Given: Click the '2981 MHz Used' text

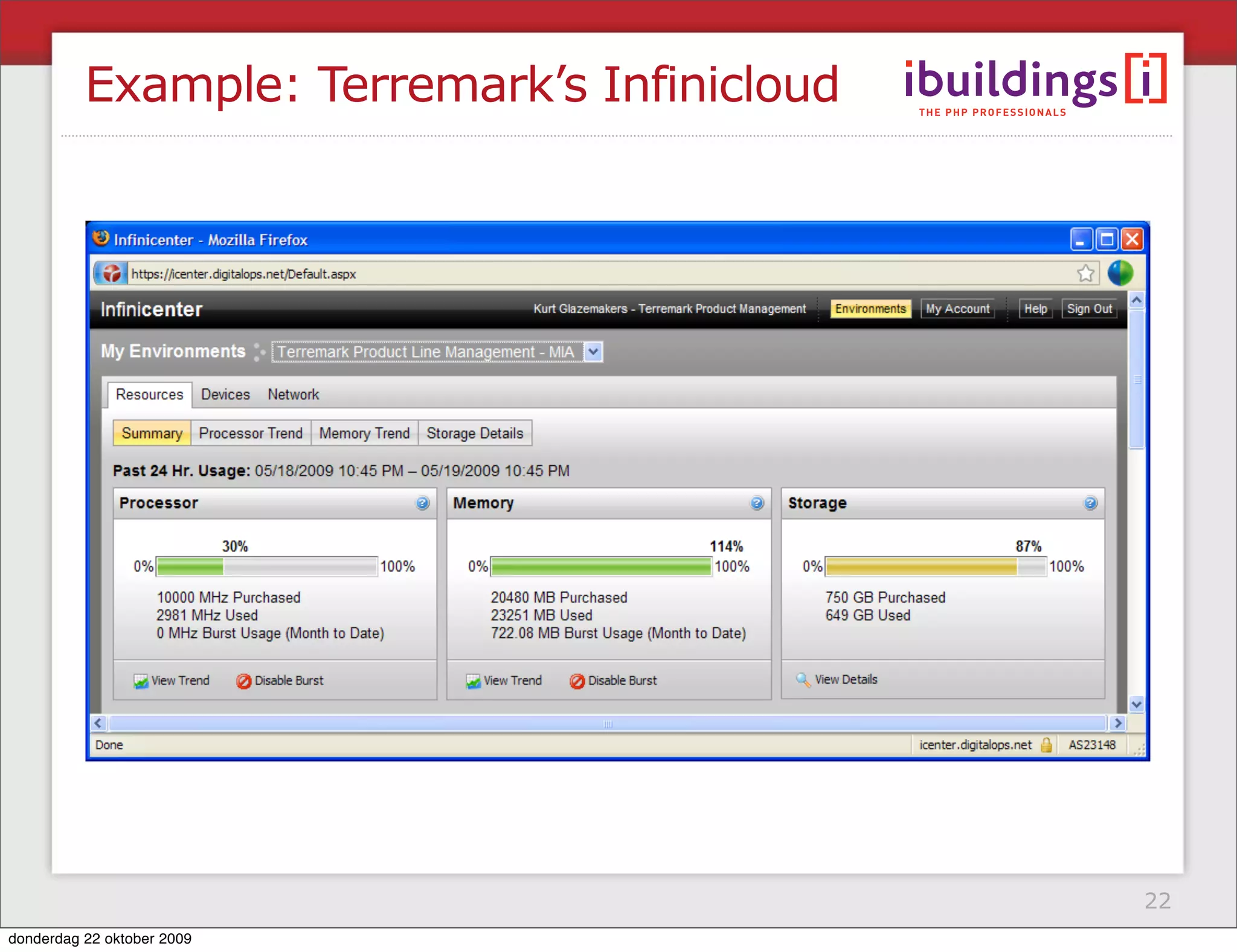Looking at the screenshot, I should pos(207,615).
